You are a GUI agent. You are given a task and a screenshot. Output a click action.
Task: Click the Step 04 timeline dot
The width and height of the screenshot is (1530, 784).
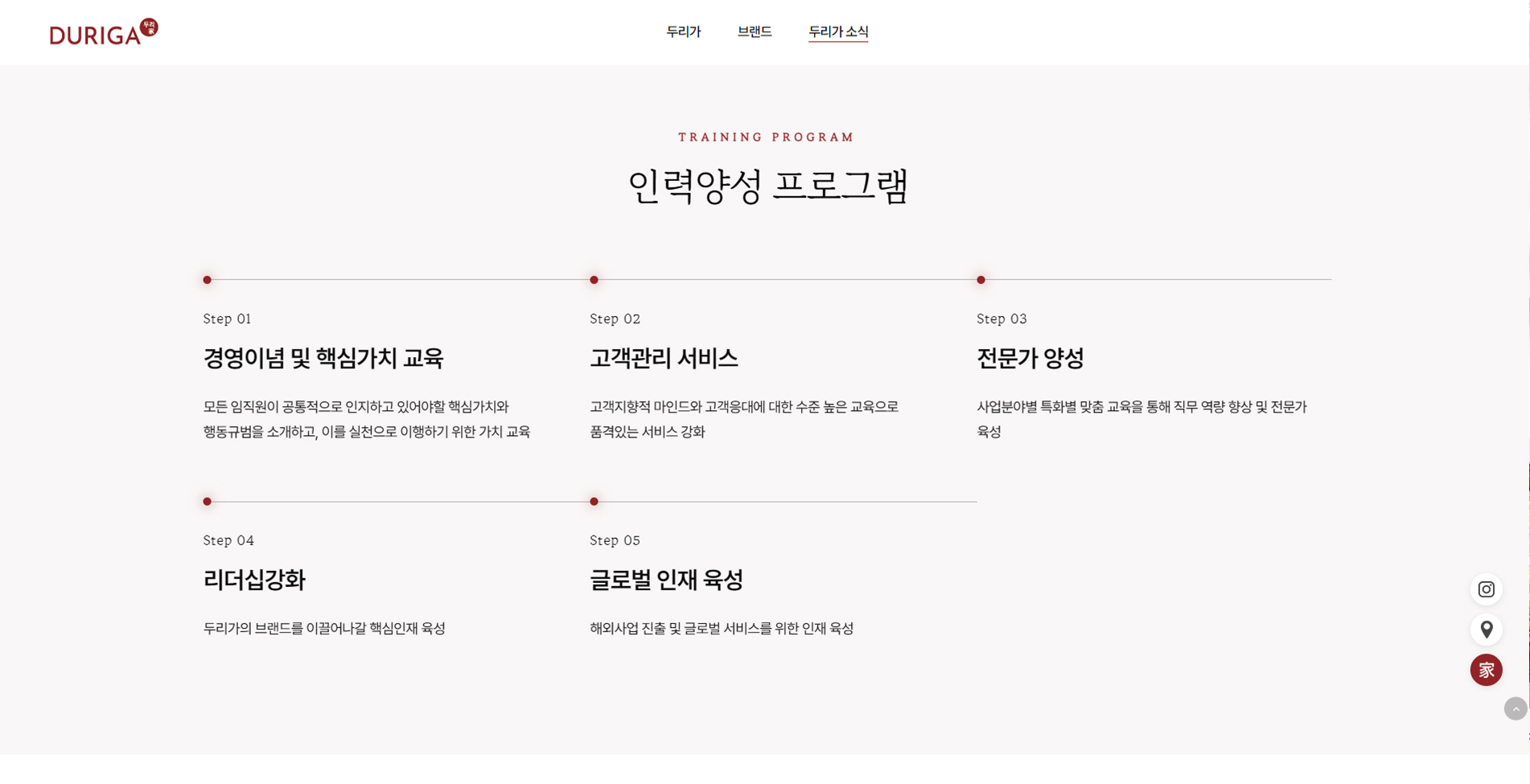tap(208, 502)
